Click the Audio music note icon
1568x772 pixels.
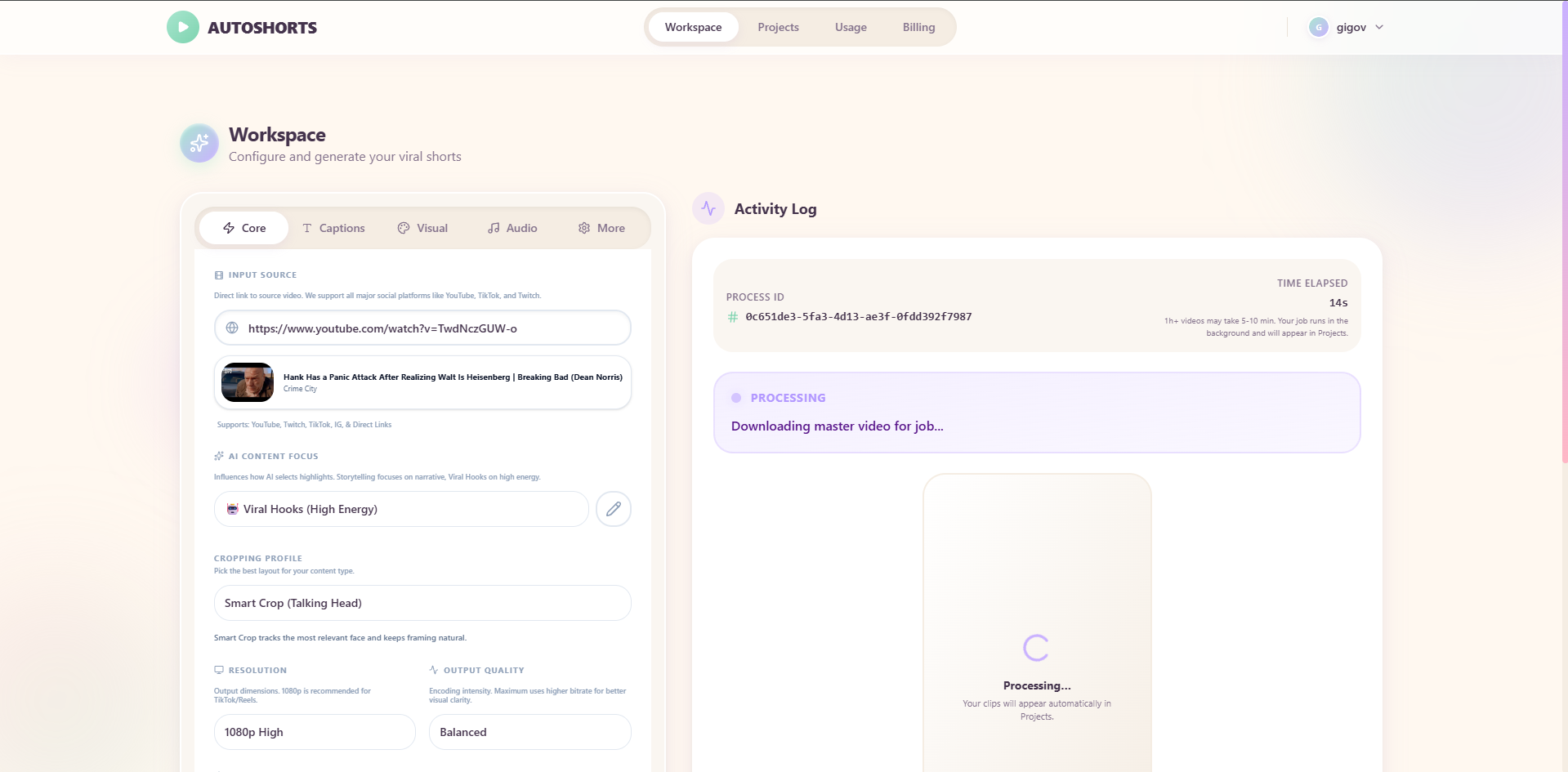(x=494, y=228)
